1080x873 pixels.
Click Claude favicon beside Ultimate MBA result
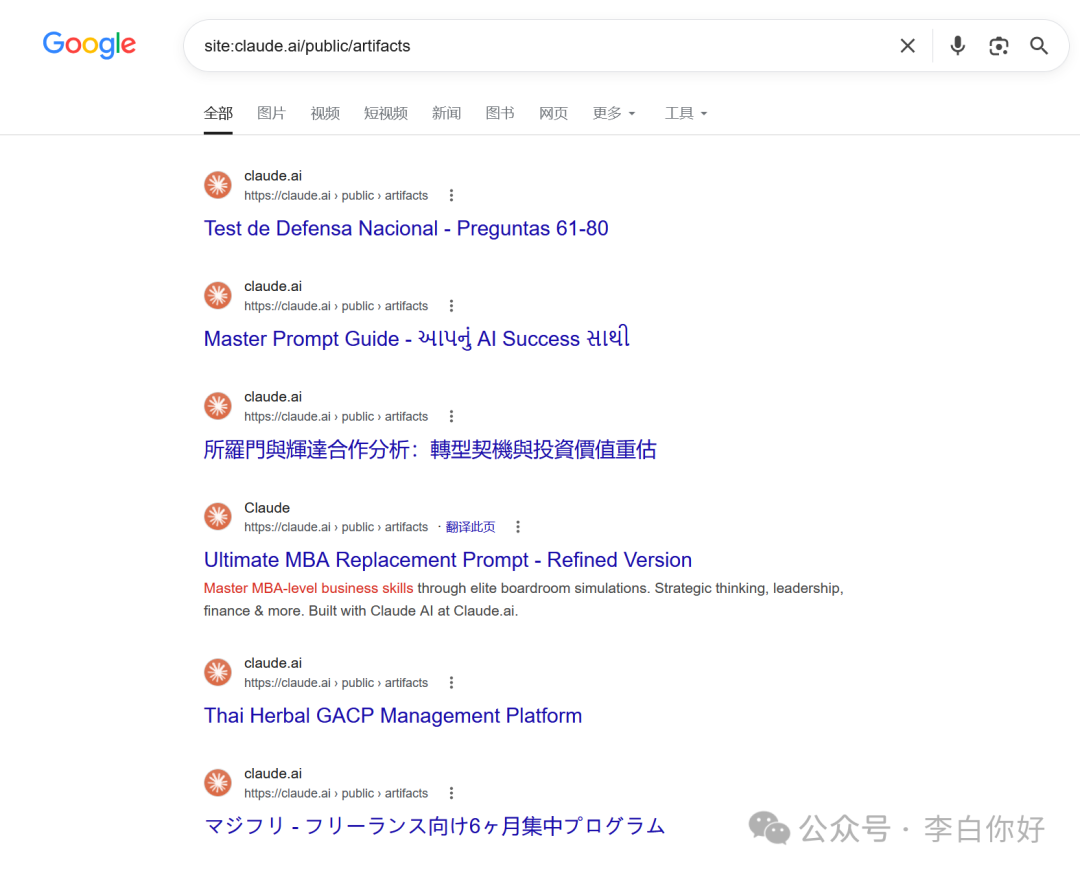click(218, 517)
